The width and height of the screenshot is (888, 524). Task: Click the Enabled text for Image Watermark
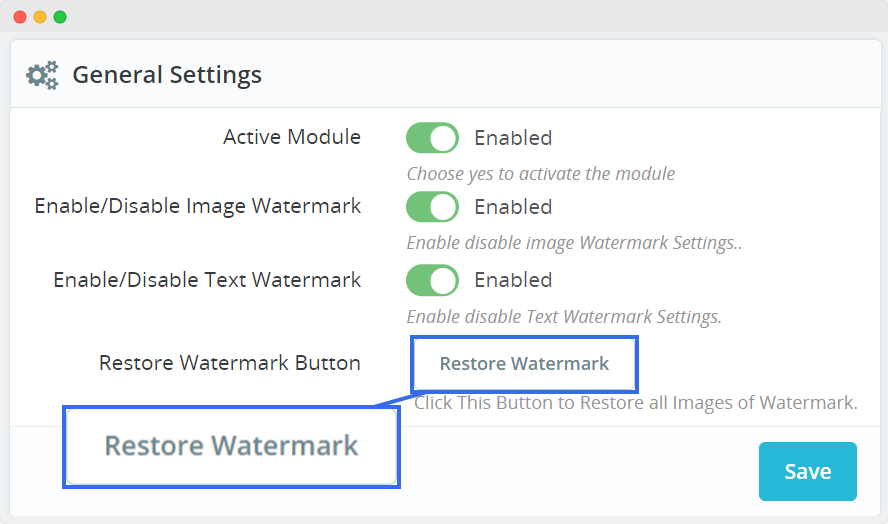pos(513,207)
